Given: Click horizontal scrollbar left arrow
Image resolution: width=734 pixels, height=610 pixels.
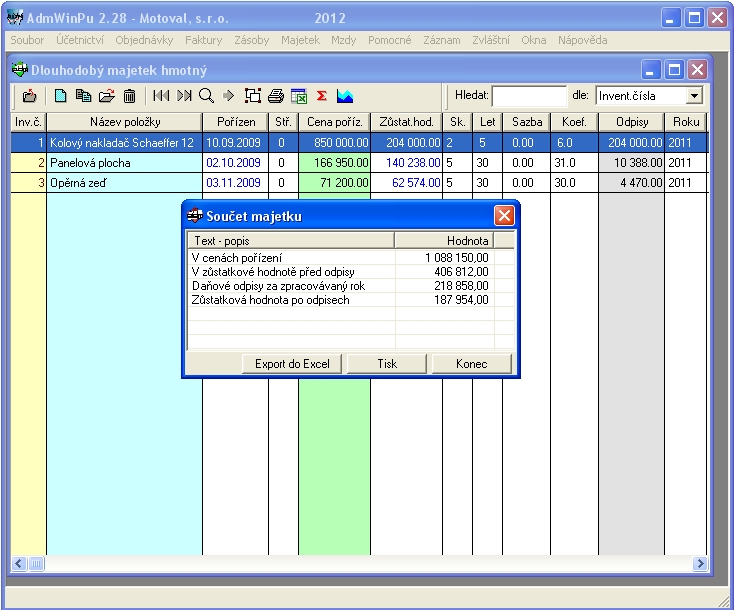Looking at the screenshot, I should tap(19, 563).
